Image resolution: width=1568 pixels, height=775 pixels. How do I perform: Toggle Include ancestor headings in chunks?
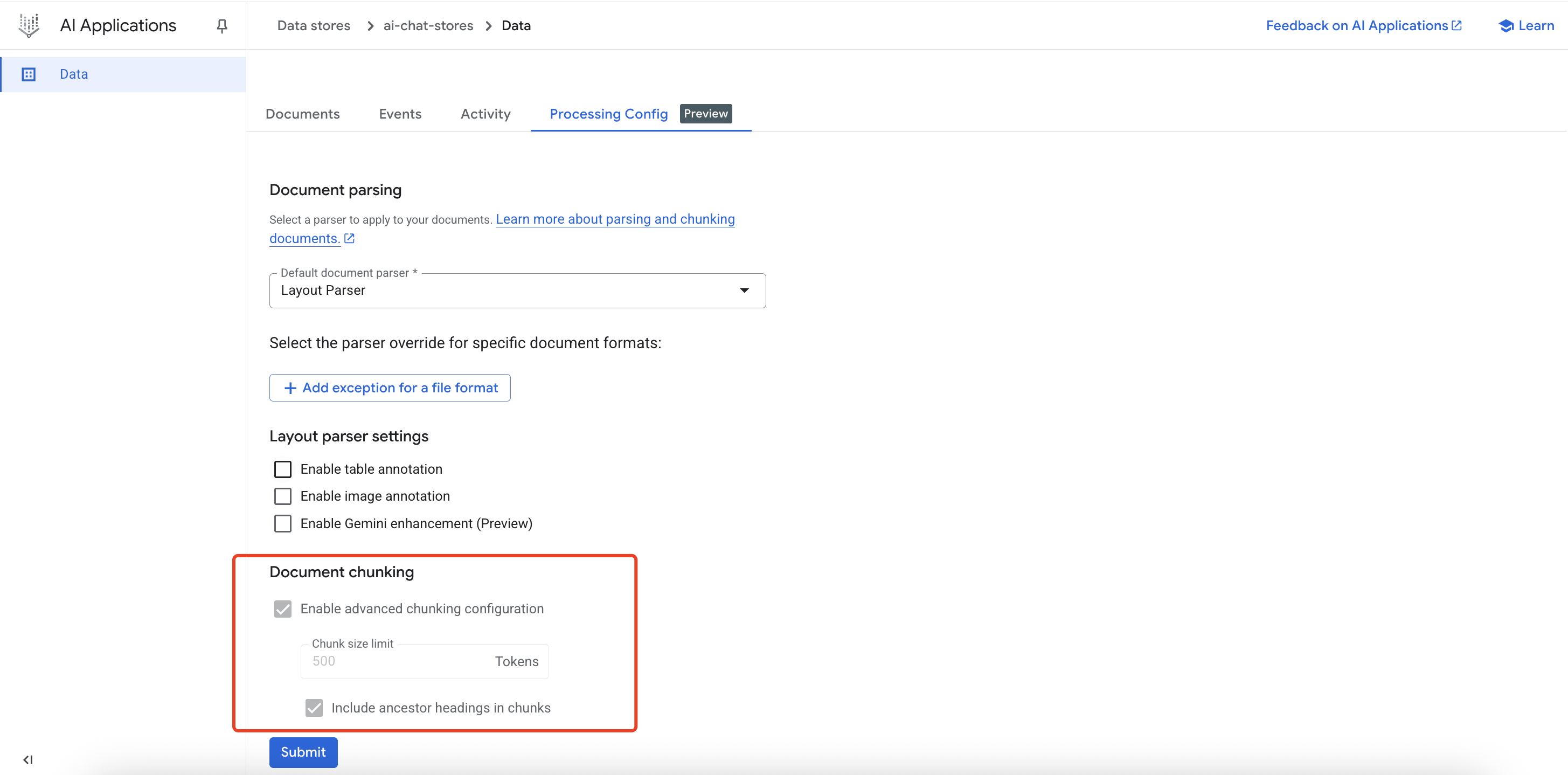click(x=314, y=708)
